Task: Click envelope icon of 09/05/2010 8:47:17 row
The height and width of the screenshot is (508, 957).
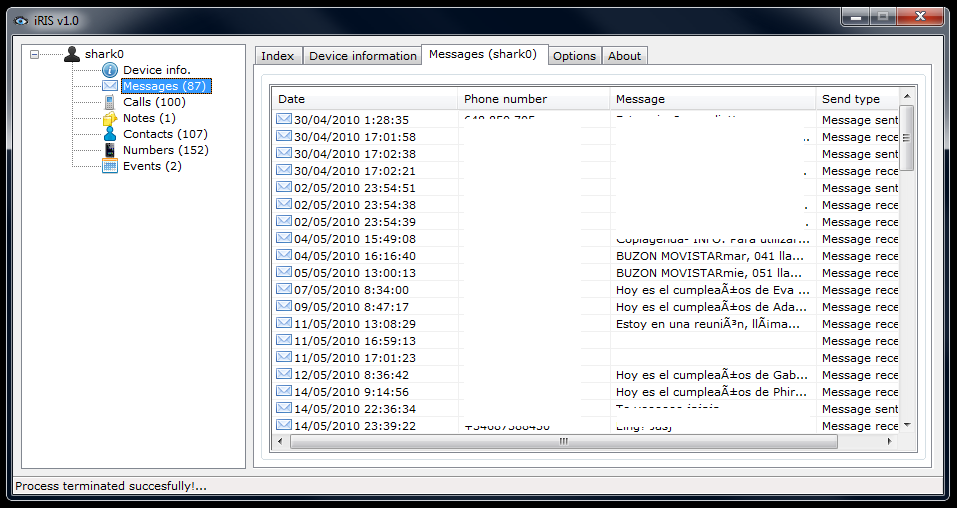Action: (284, 307)
